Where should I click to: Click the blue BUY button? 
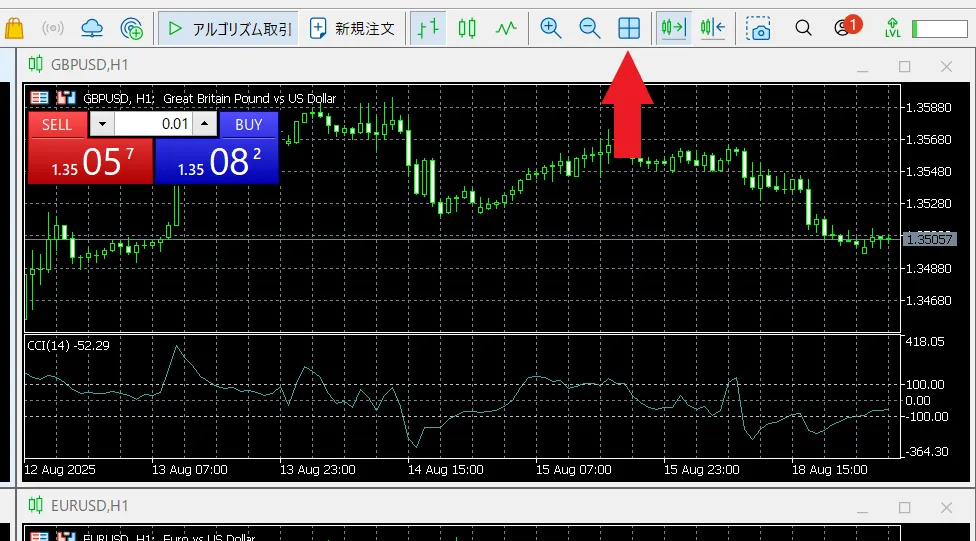[x=248, y=124]
